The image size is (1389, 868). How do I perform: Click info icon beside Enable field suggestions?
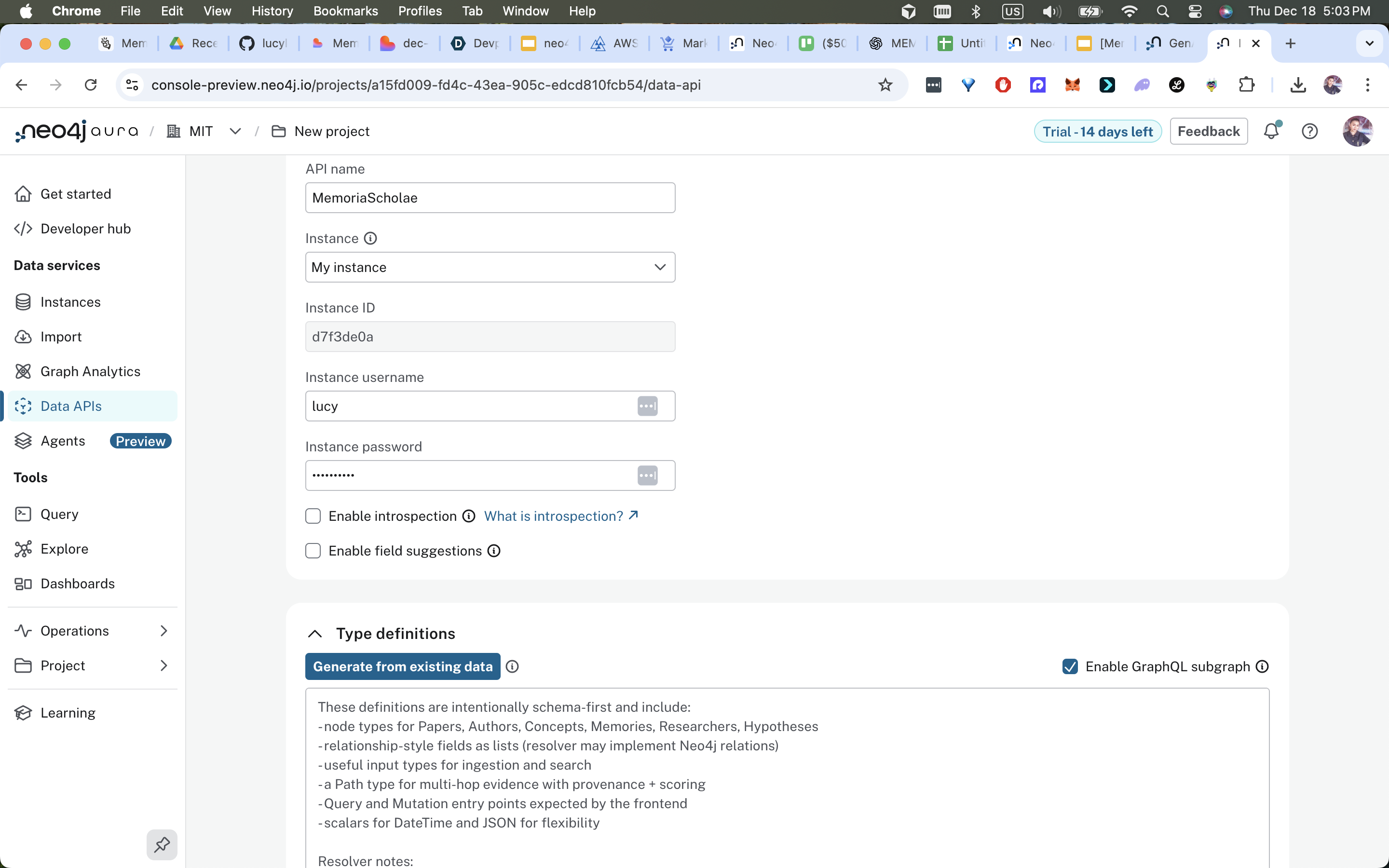pyautogui.click(x=493, y=551)
